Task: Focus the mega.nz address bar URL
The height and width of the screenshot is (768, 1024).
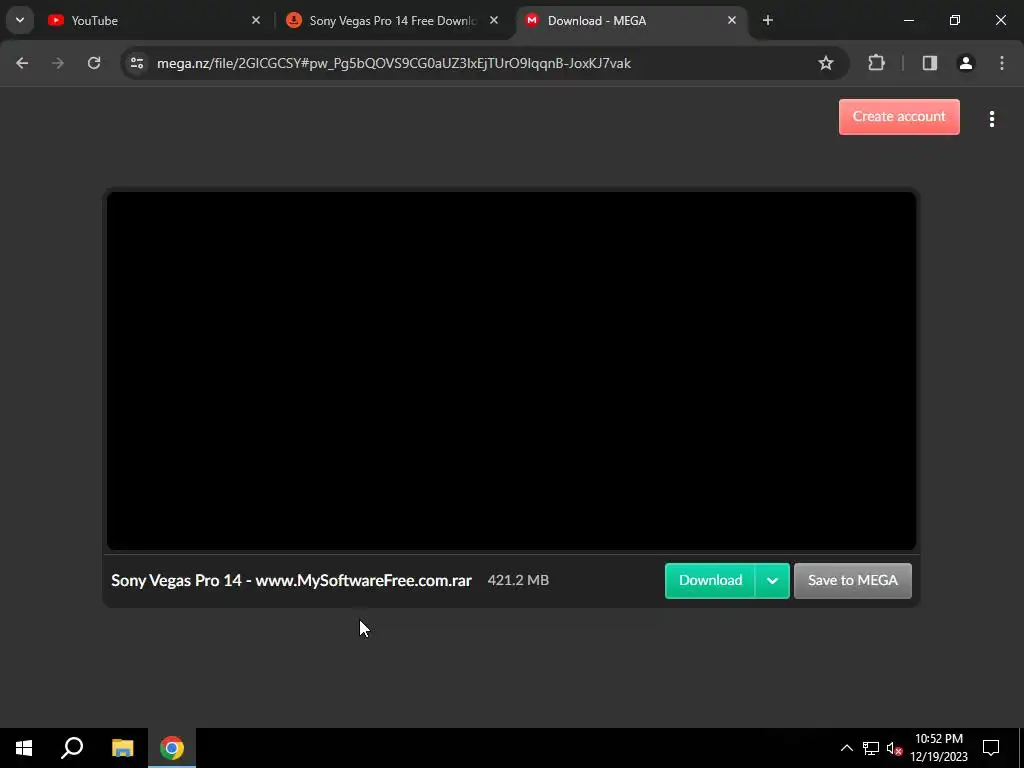Action: (x=394, y=63)
